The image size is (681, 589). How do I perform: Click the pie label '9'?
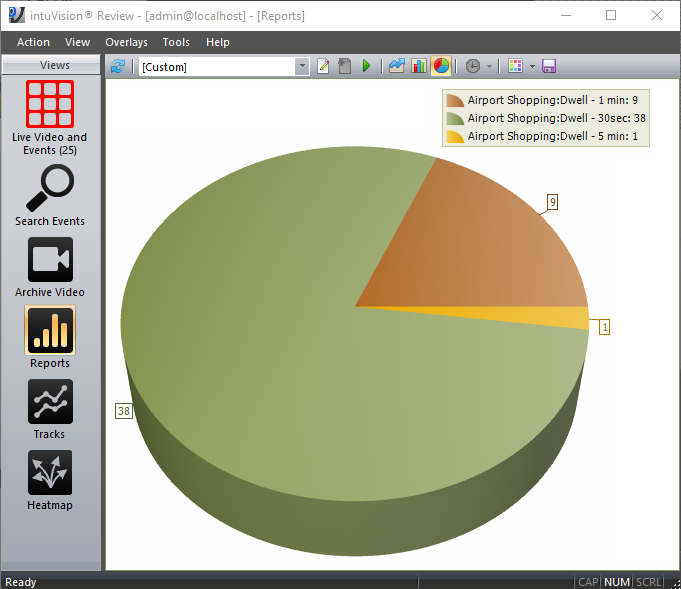click(x=552, y=202)
